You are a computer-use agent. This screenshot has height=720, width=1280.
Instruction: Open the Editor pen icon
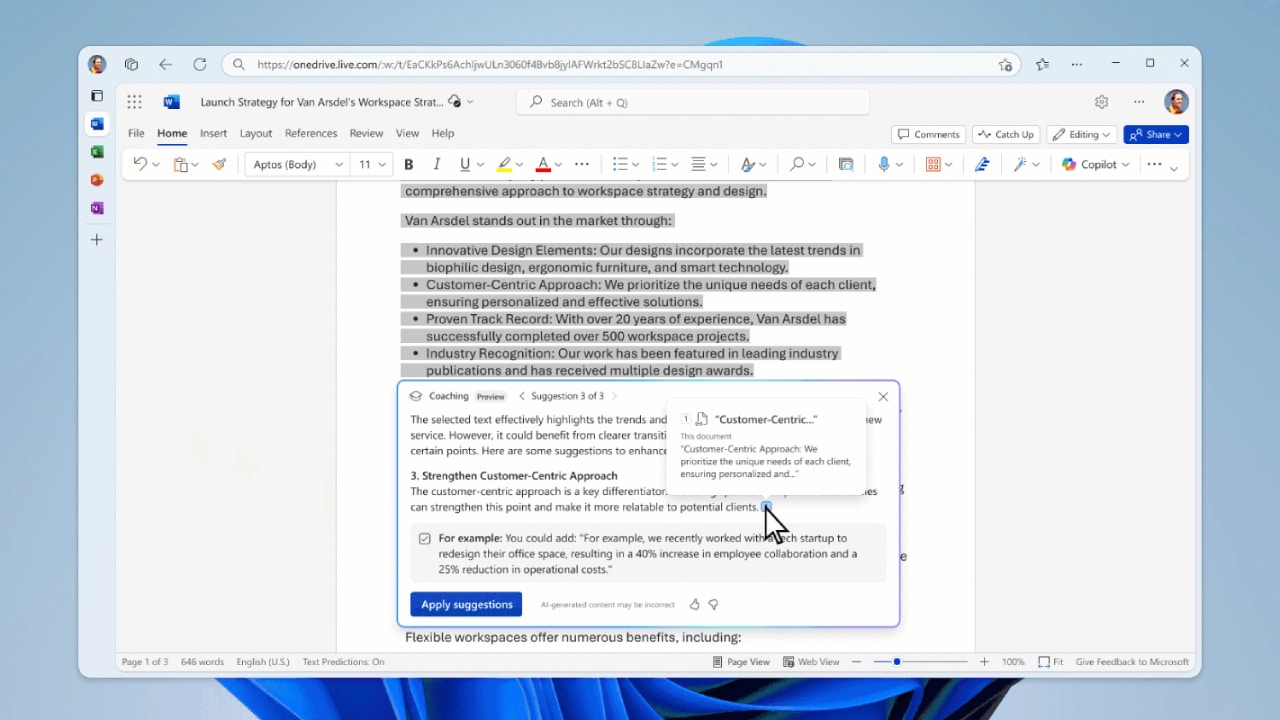pyautogui.click(x=982, y=164)
